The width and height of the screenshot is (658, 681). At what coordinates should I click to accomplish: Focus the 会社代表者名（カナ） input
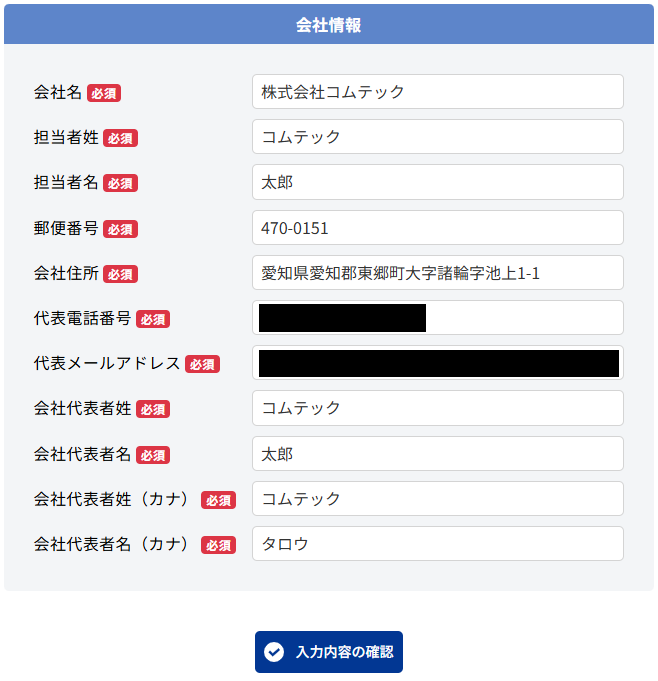pos(437,544)
